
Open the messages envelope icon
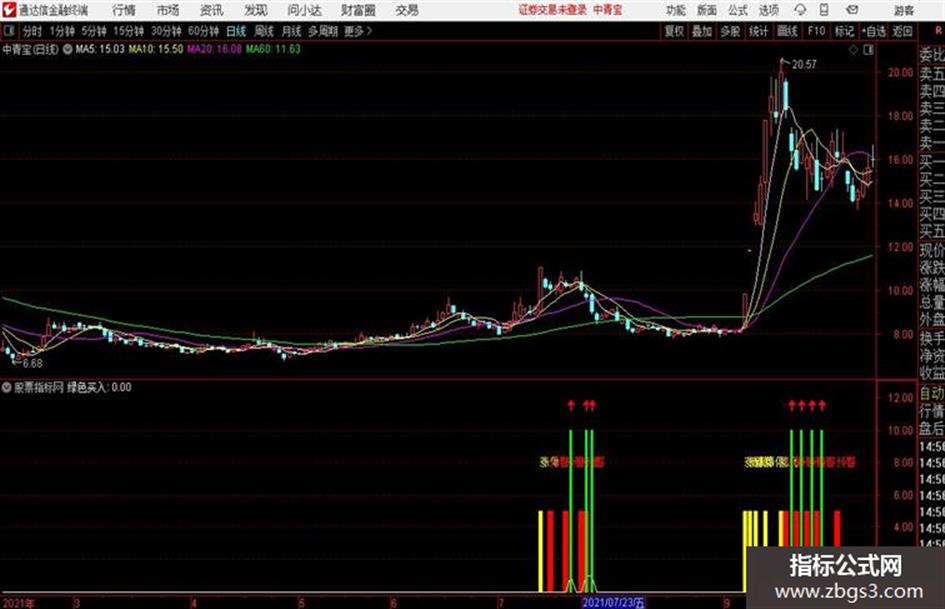point(852,10)
